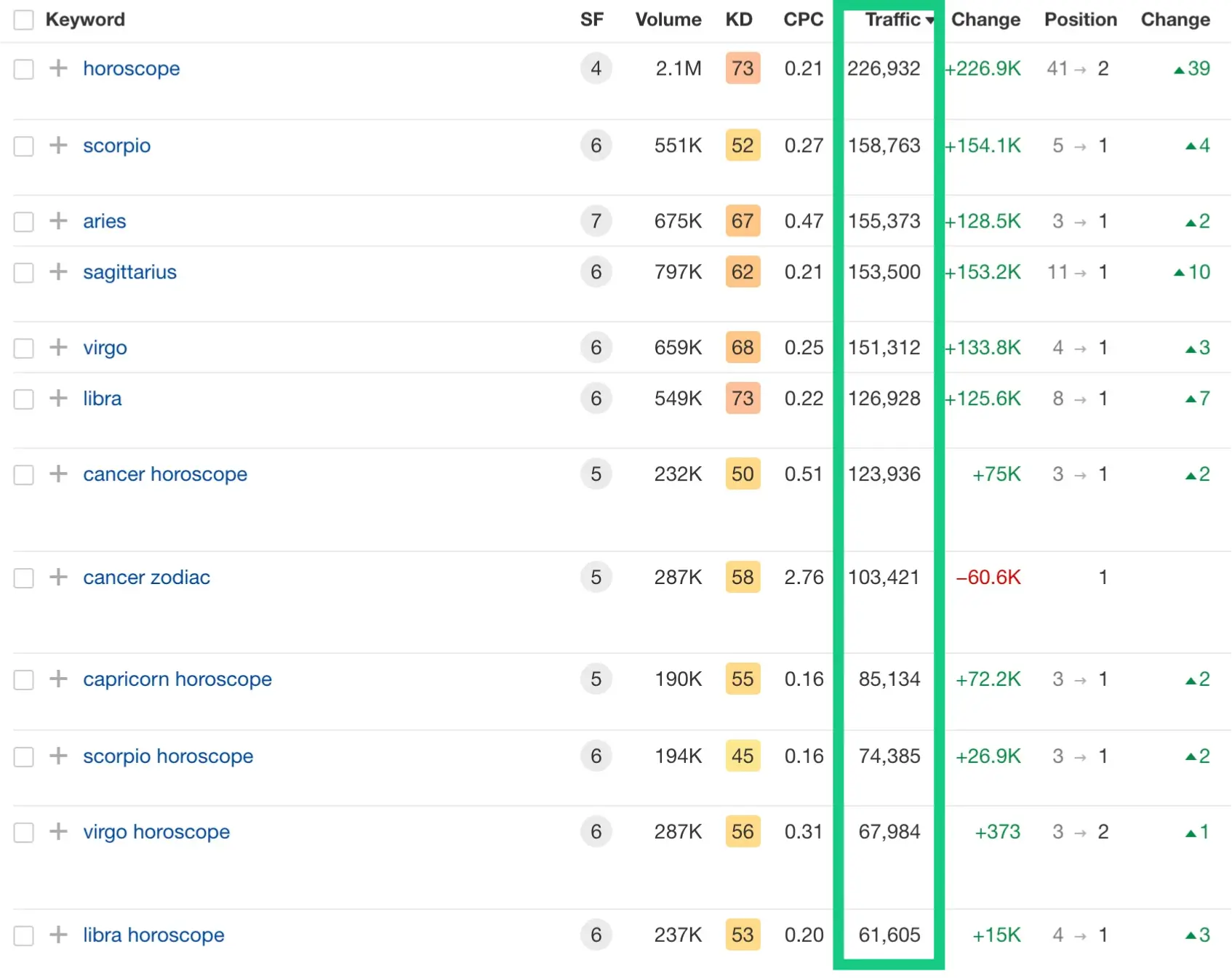Click KD score 52 for scorpio

click(x=743, y=145)
